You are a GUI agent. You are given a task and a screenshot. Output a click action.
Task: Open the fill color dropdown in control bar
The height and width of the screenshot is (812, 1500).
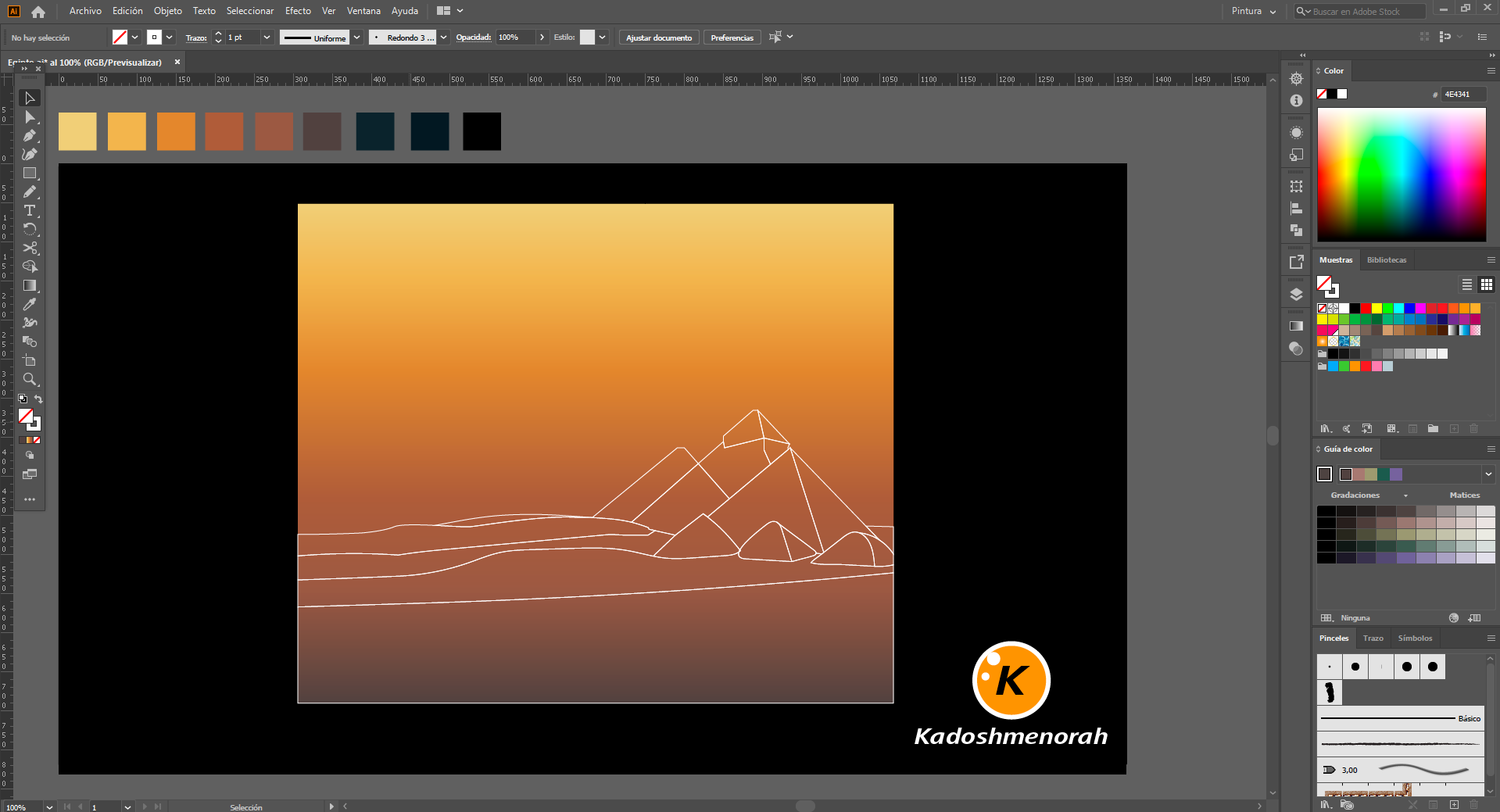click(134, 38)
